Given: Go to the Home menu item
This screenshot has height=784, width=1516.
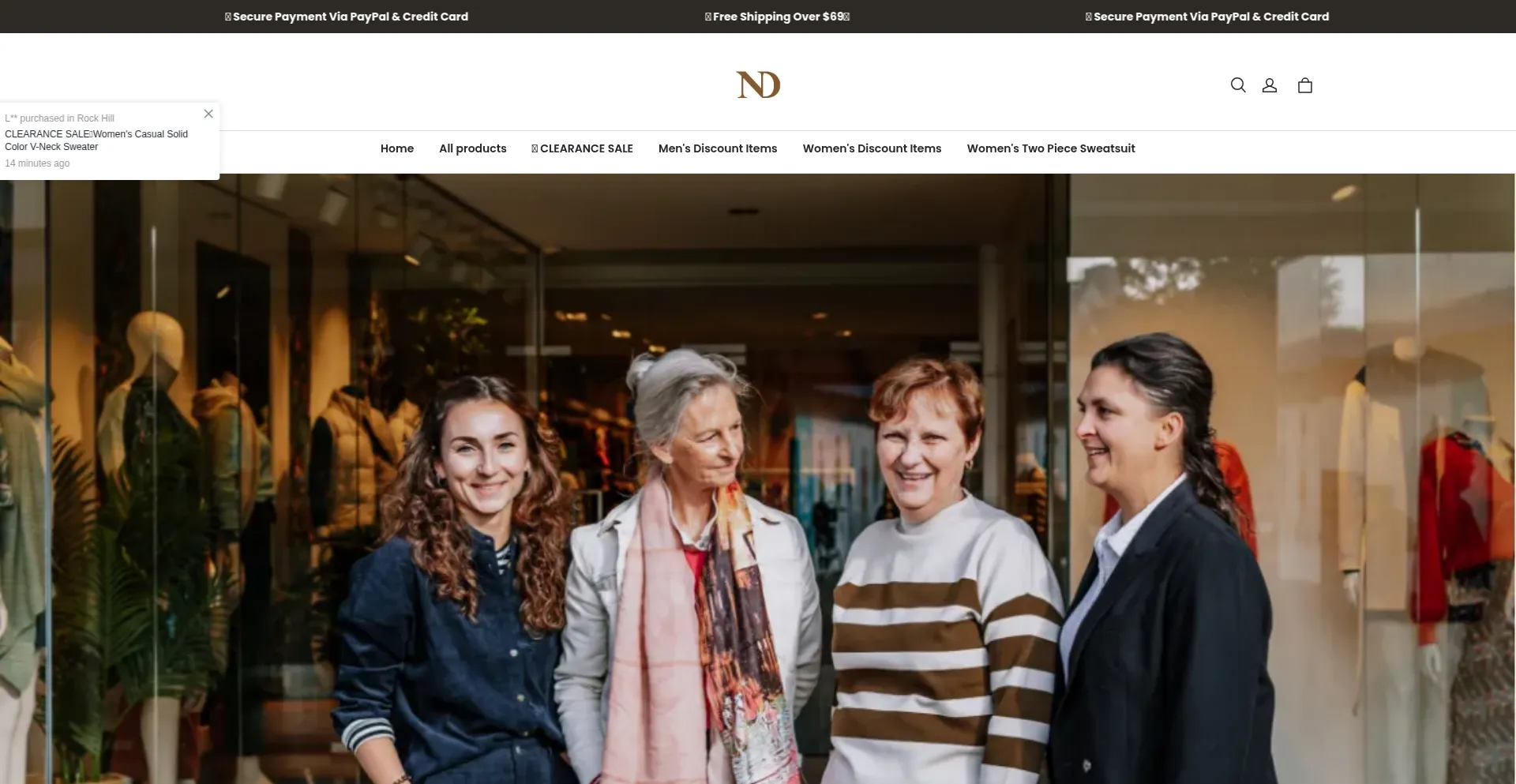Looking at the screenshot, I should pyautogui.click(x=397, y=148).
